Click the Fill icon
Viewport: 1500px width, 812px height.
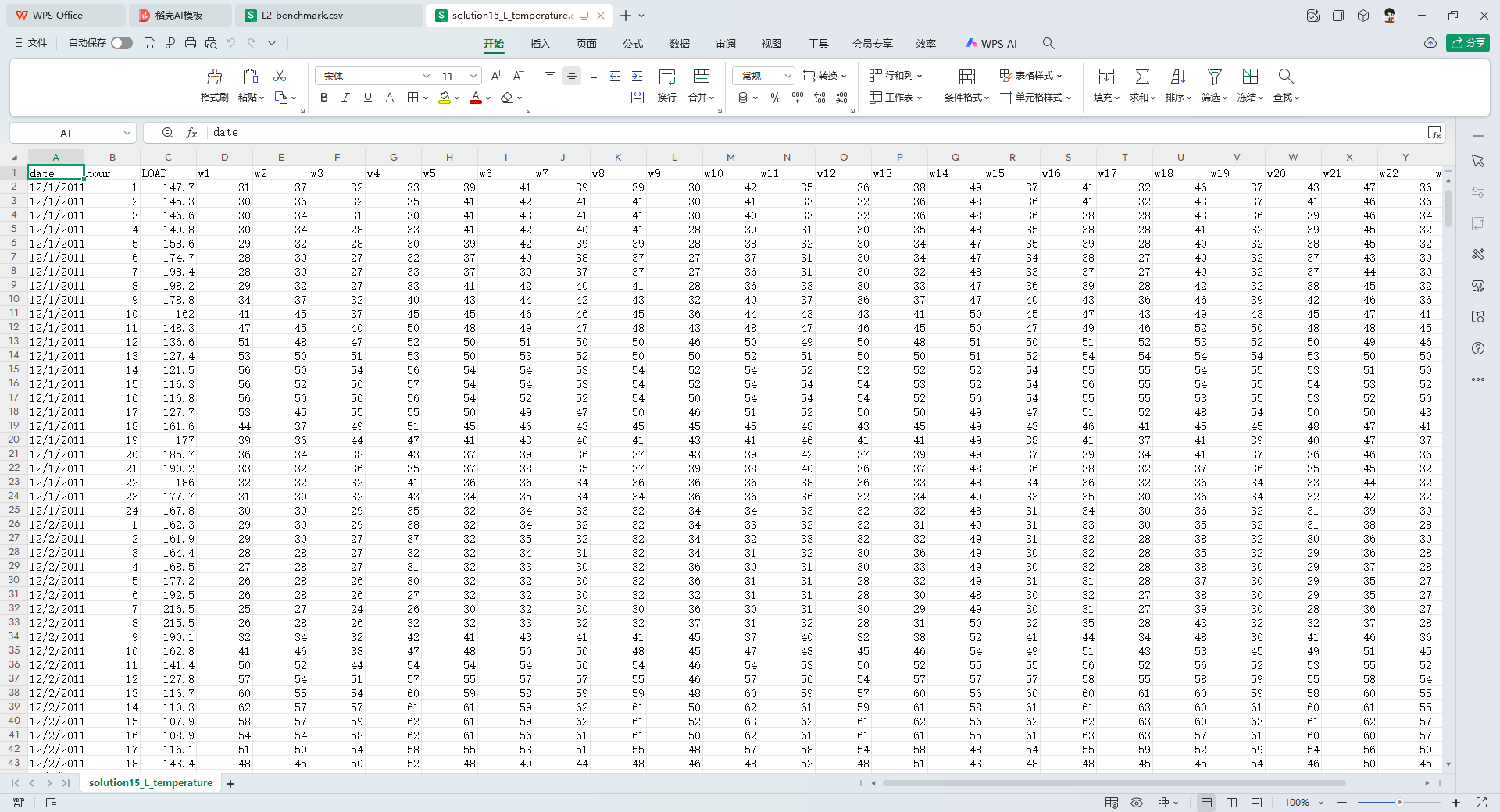click(1106, 77)
